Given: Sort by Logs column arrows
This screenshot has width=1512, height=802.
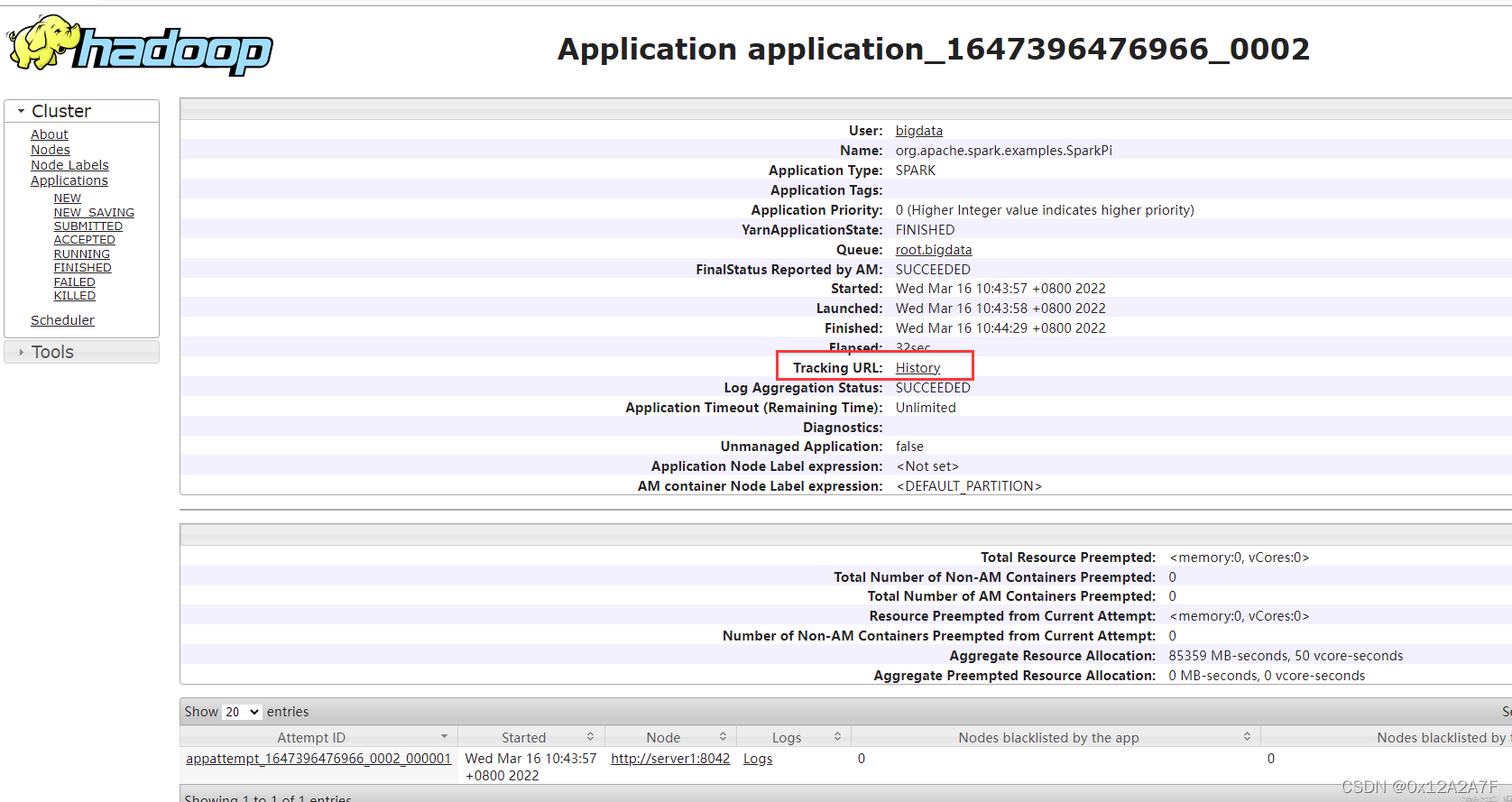Looking at the screenshot, I should pos(837,737).
